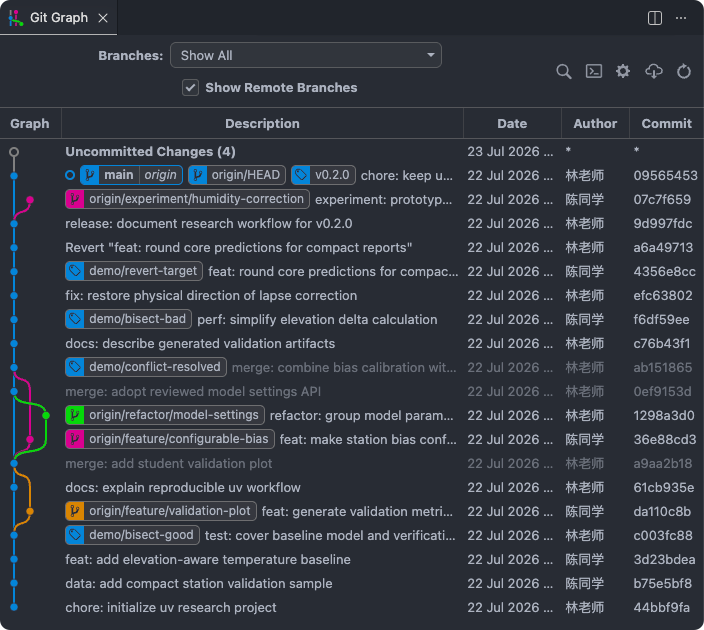Image resolution: width=704 pixels, height=630 pixels.
Task: Click the demo/bisect-bad tag
Action: pos(128,319)
